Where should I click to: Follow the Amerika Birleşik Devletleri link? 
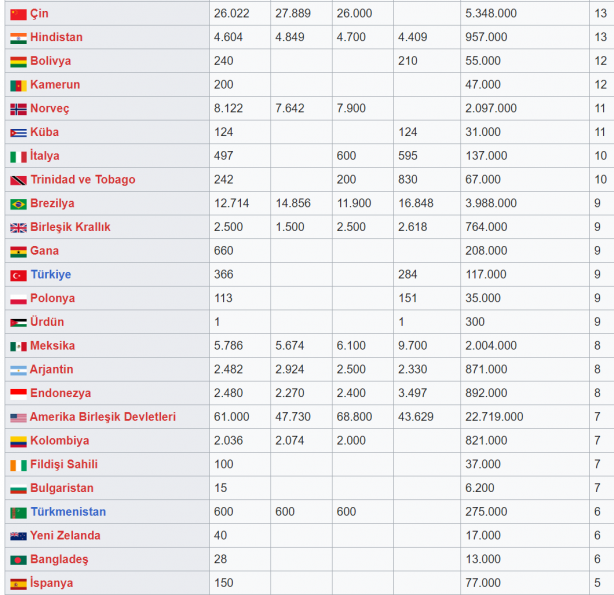(102, 417)
